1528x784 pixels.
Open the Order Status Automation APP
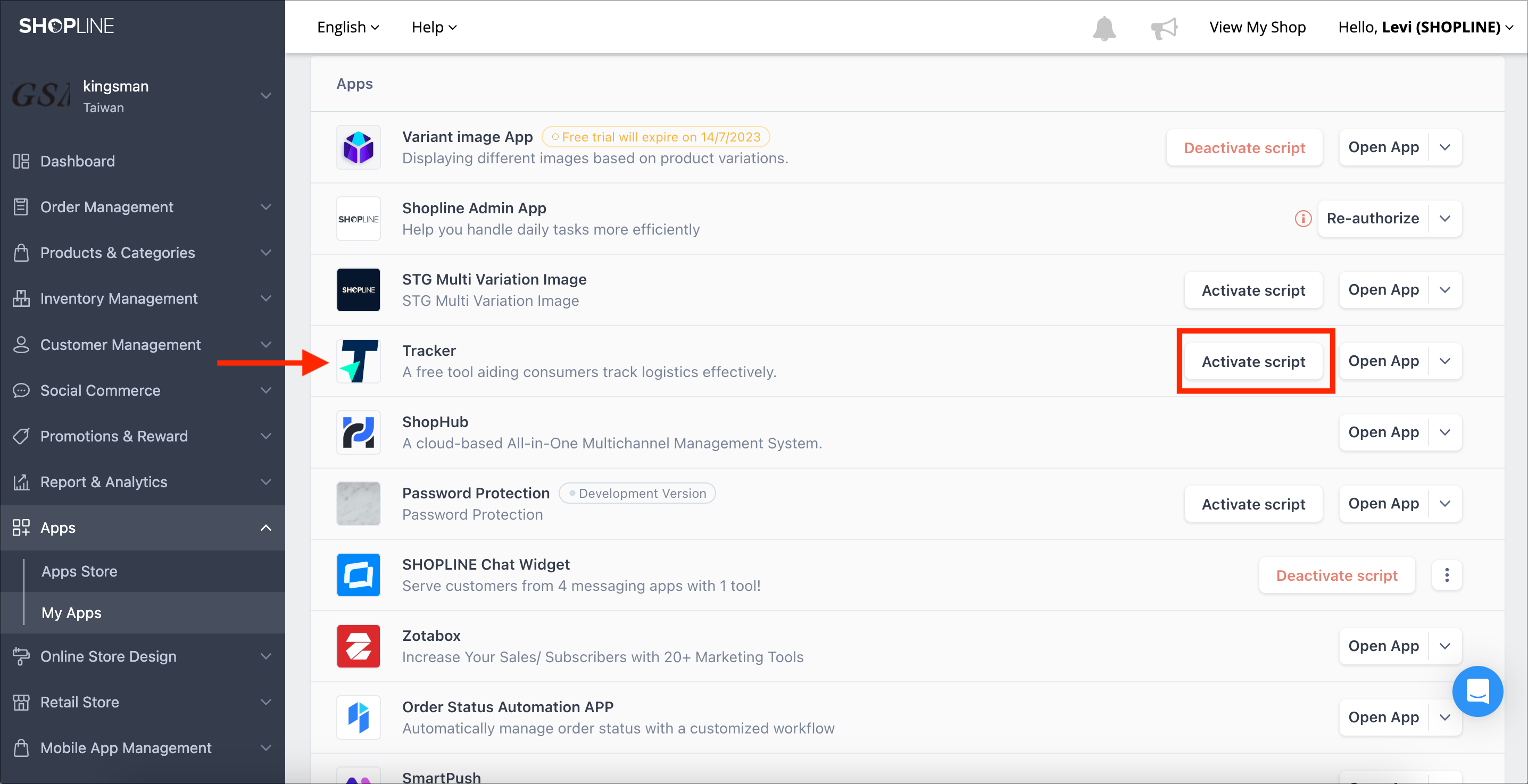pos(1383,717)
